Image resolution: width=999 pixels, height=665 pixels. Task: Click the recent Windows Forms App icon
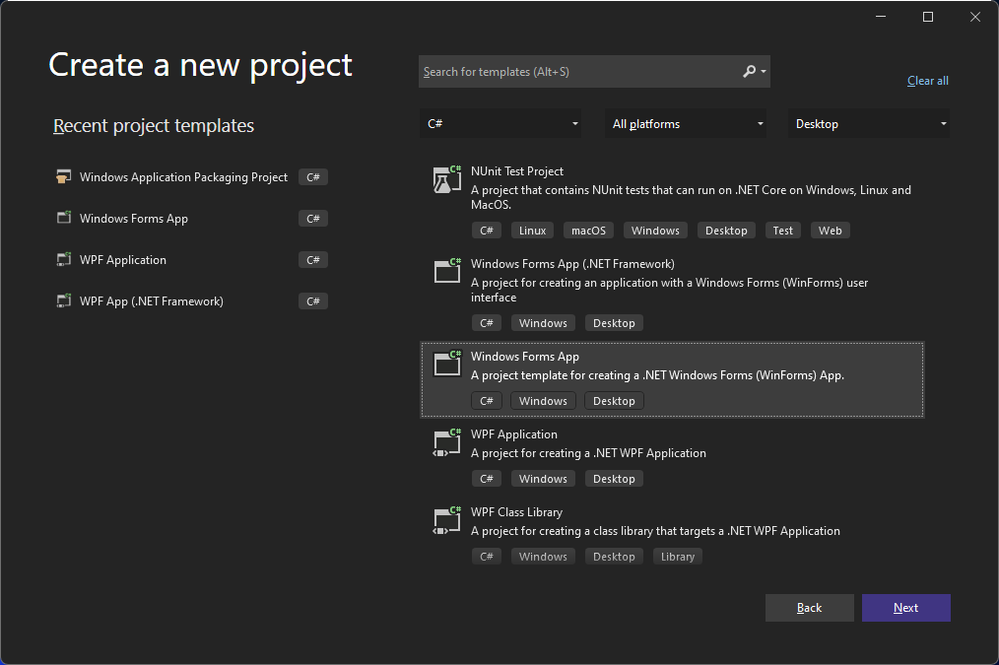tap(64, 218)
